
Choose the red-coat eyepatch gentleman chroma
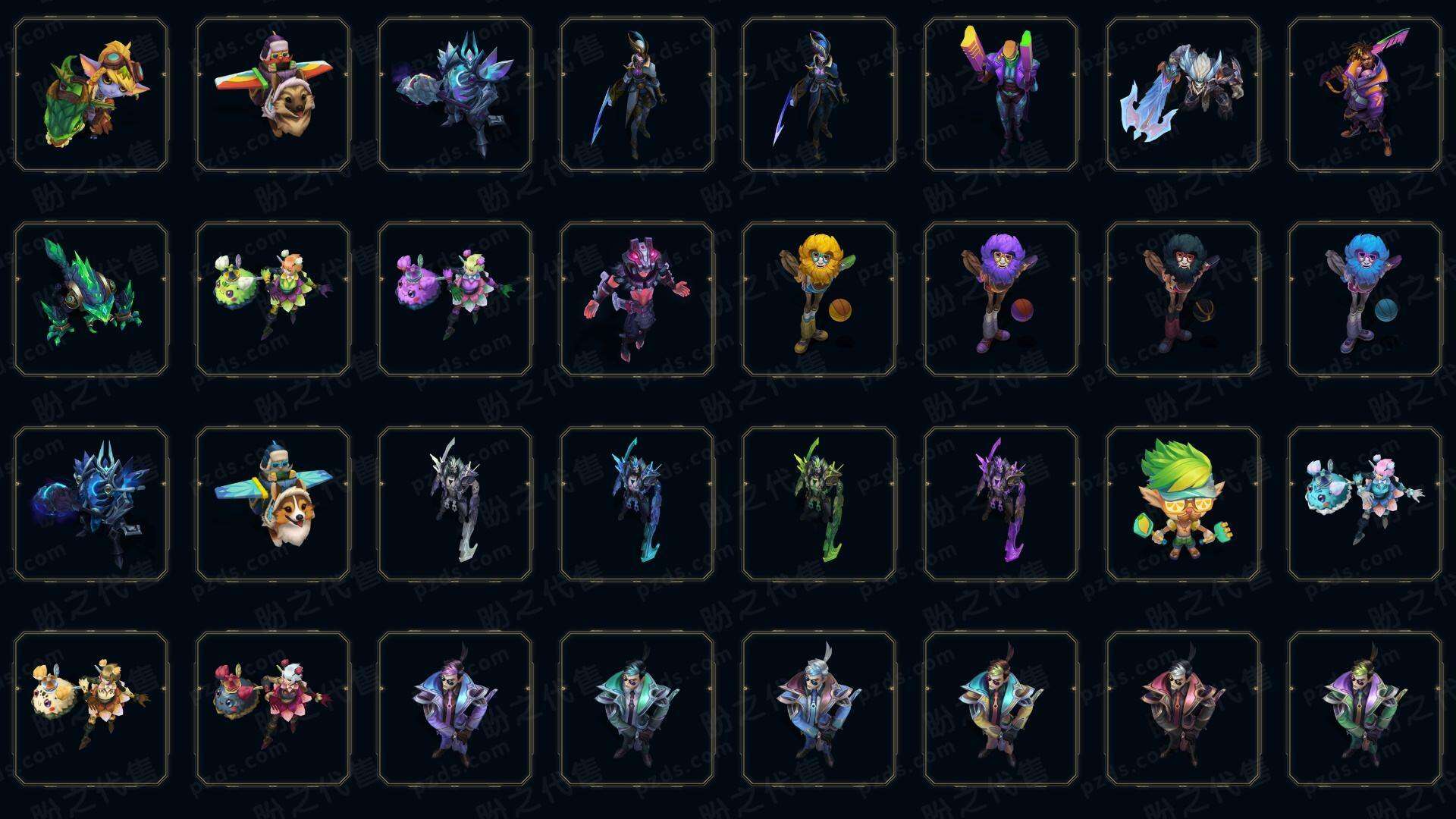tap(1183, 708)
